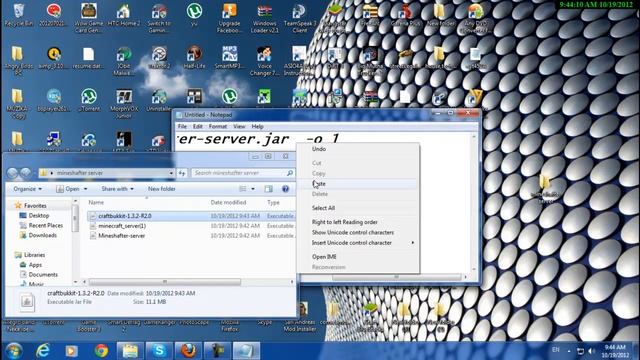Select Any DVD Converter shortcut
The width and height of the screenshot is (640, 360).
(x=476, y=18)
